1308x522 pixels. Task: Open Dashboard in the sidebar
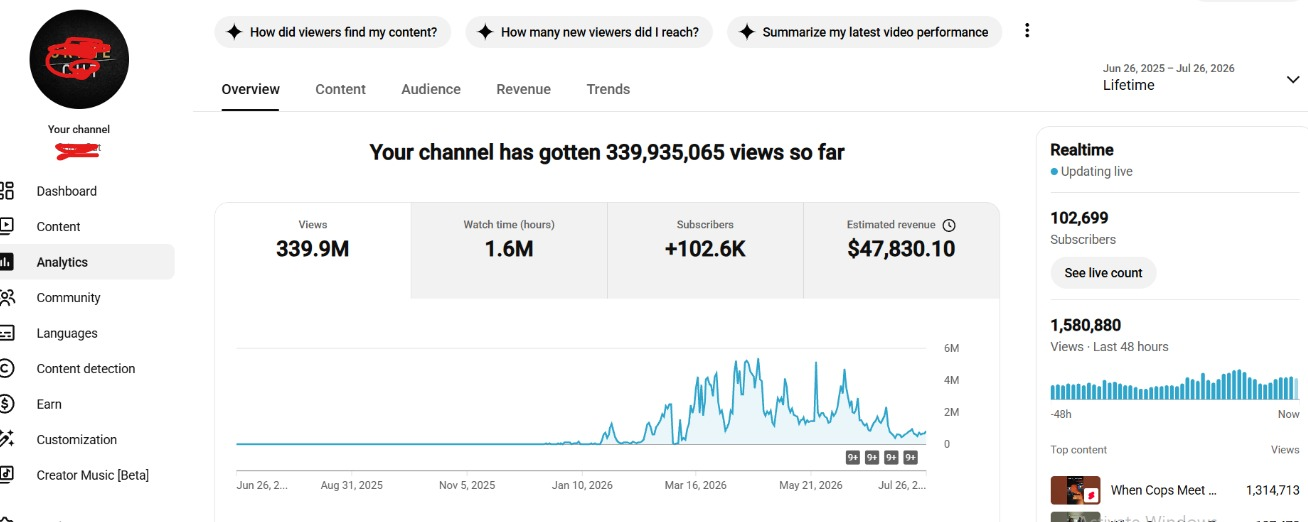click(x=67, y=191)
